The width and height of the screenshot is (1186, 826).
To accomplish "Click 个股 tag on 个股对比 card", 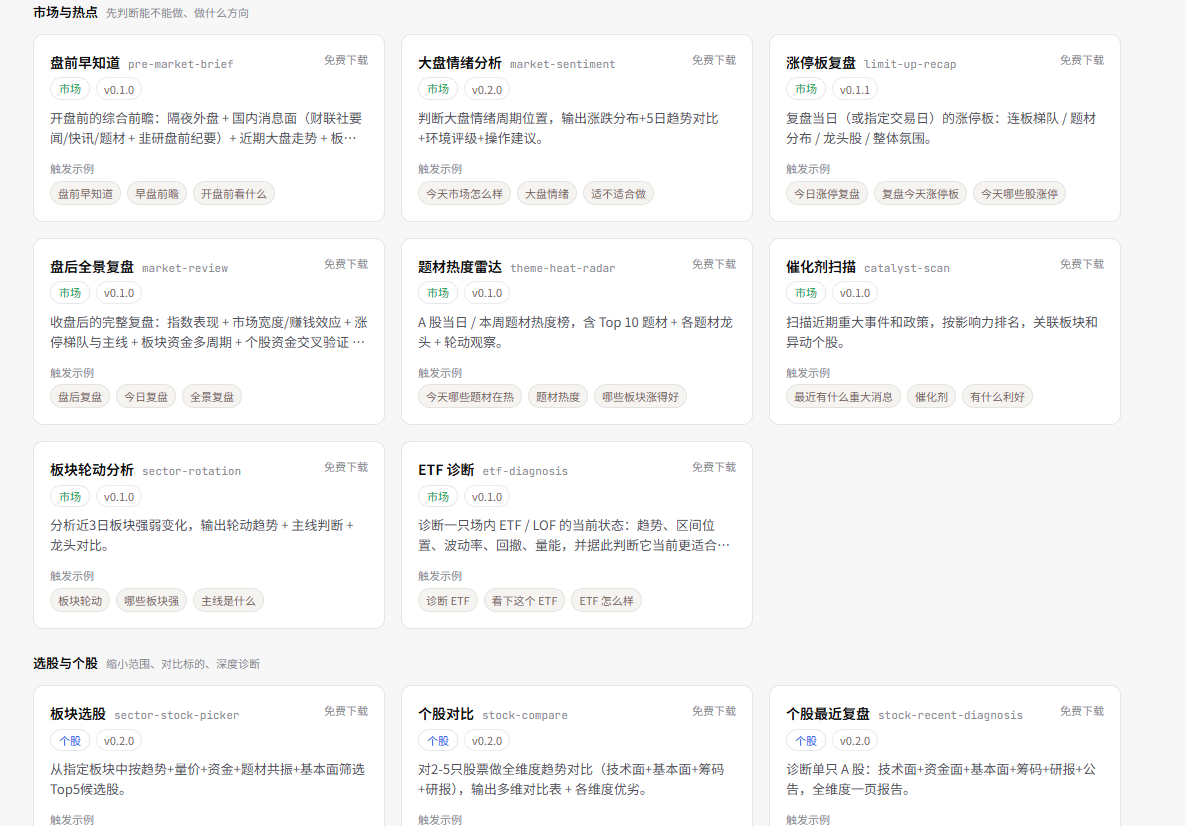I will point(438,741).
